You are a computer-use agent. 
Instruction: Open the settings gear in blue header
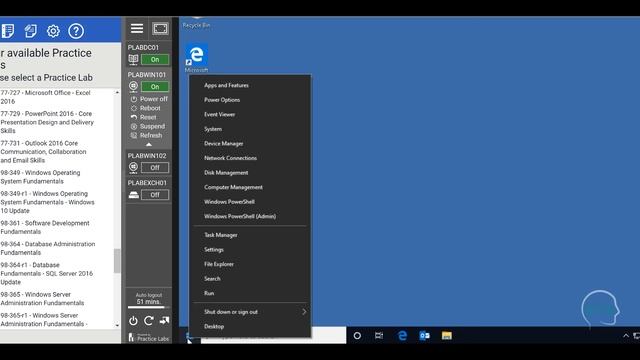point(53,31)
